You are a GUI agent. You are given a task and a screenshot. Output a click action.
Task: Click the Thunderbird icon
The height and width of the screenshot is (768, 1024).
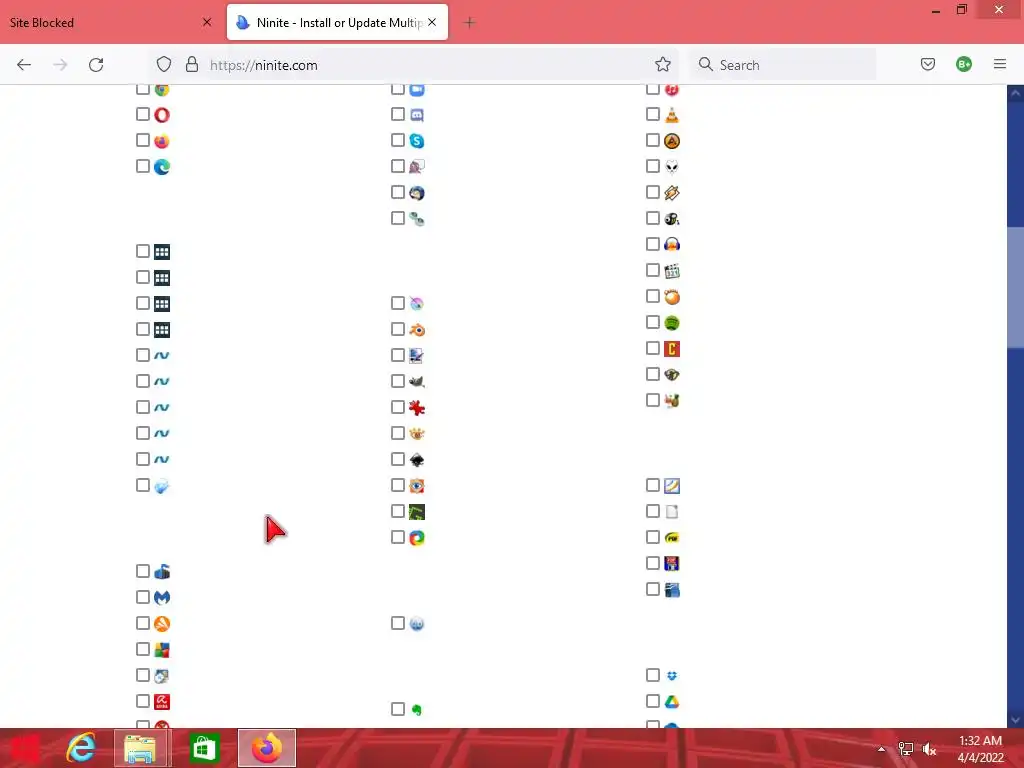pyautogui.click(x=417, y=193)
